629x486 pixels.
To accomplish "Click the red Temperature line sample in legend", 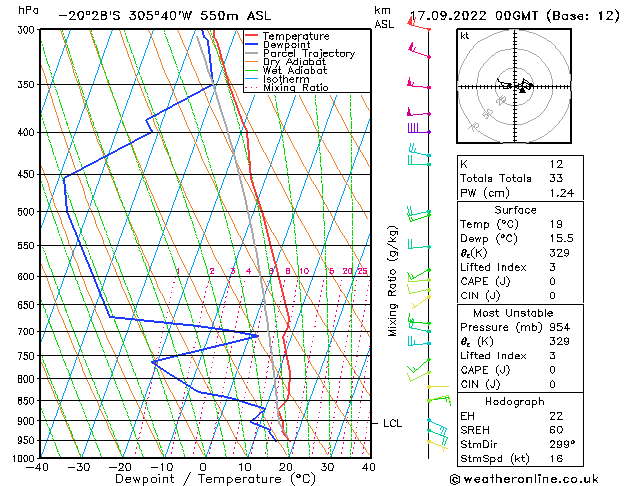I will tap(252, 36).
